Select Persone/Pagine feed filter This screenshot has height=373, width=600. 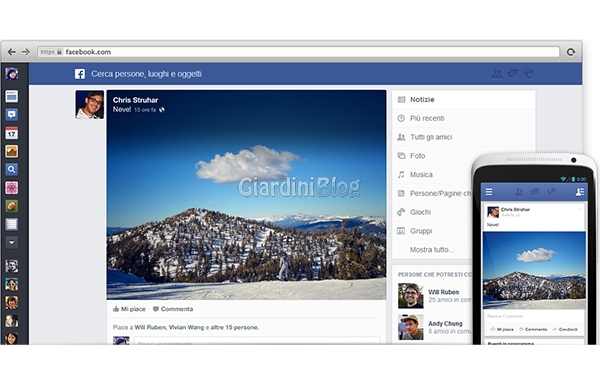tap(432, 193)
